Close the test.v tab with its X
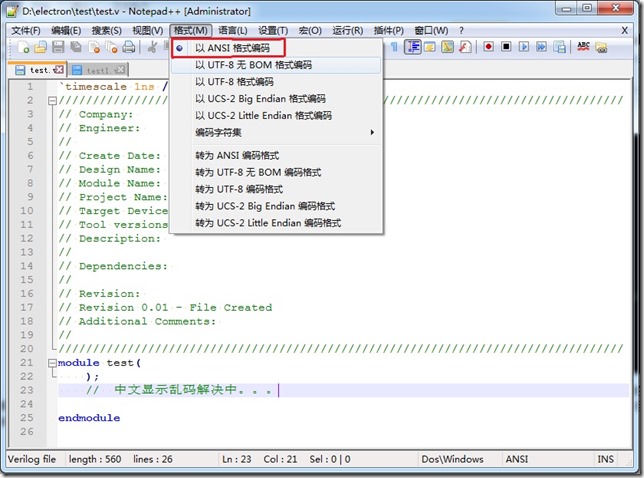 point(58,70)
